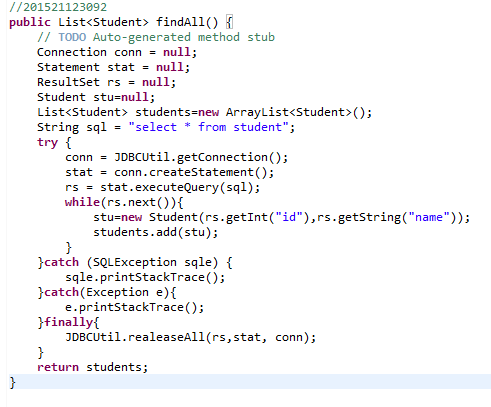491x407 pixels.
Task: Click "JDBCUtil.realeaseAll(rs,stat, conn);" line
Action: 190,337
